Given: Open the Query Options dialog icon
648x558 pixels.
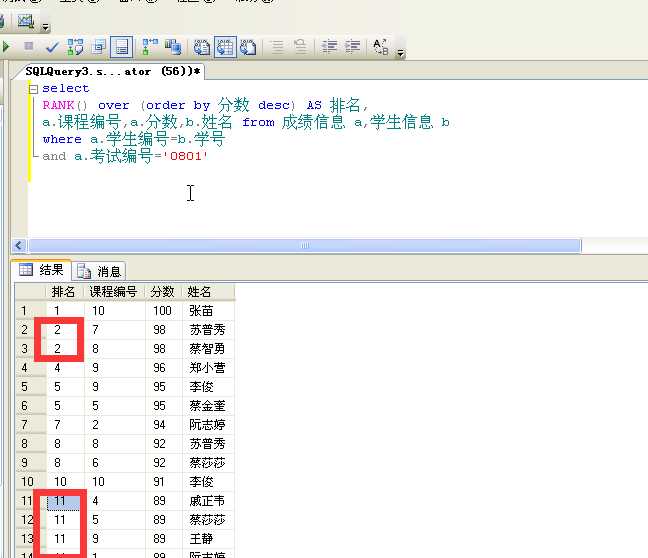Looking at the screenshot, I should 99,47.
